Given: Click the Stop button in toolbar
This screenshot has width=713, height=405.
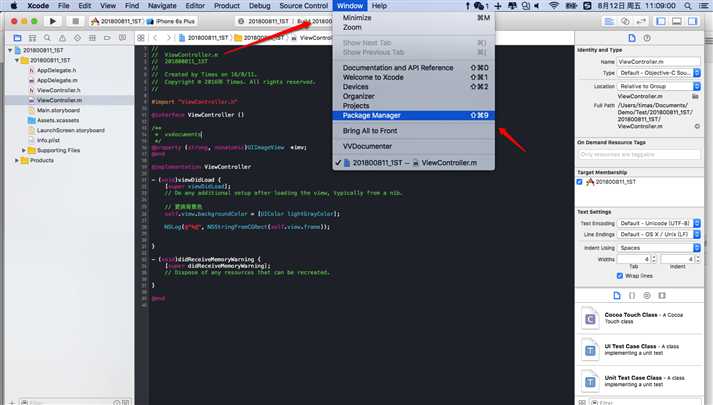Looking at the screenshot, I should [75, 21].
